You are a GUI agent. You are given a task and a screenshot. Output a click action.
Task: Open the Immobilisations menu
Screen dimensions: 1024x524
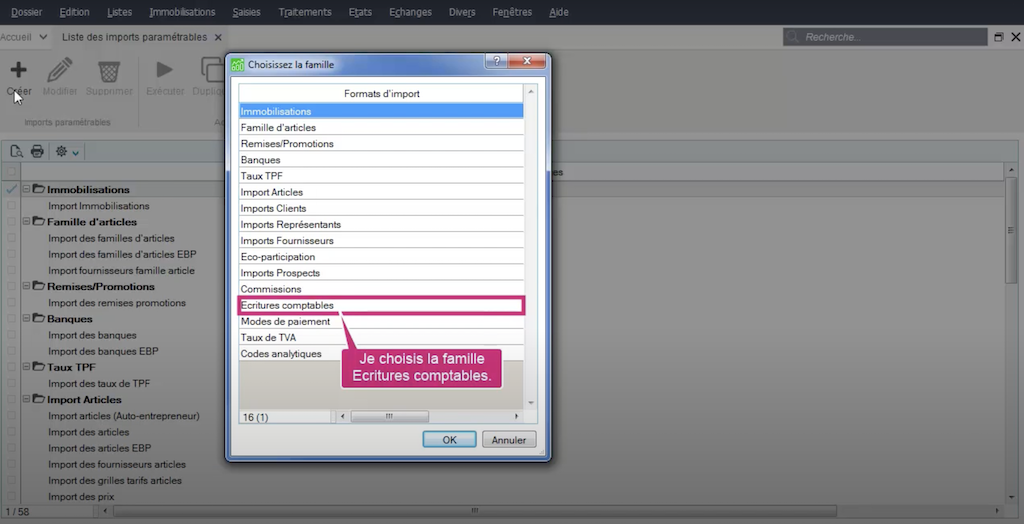182,12
